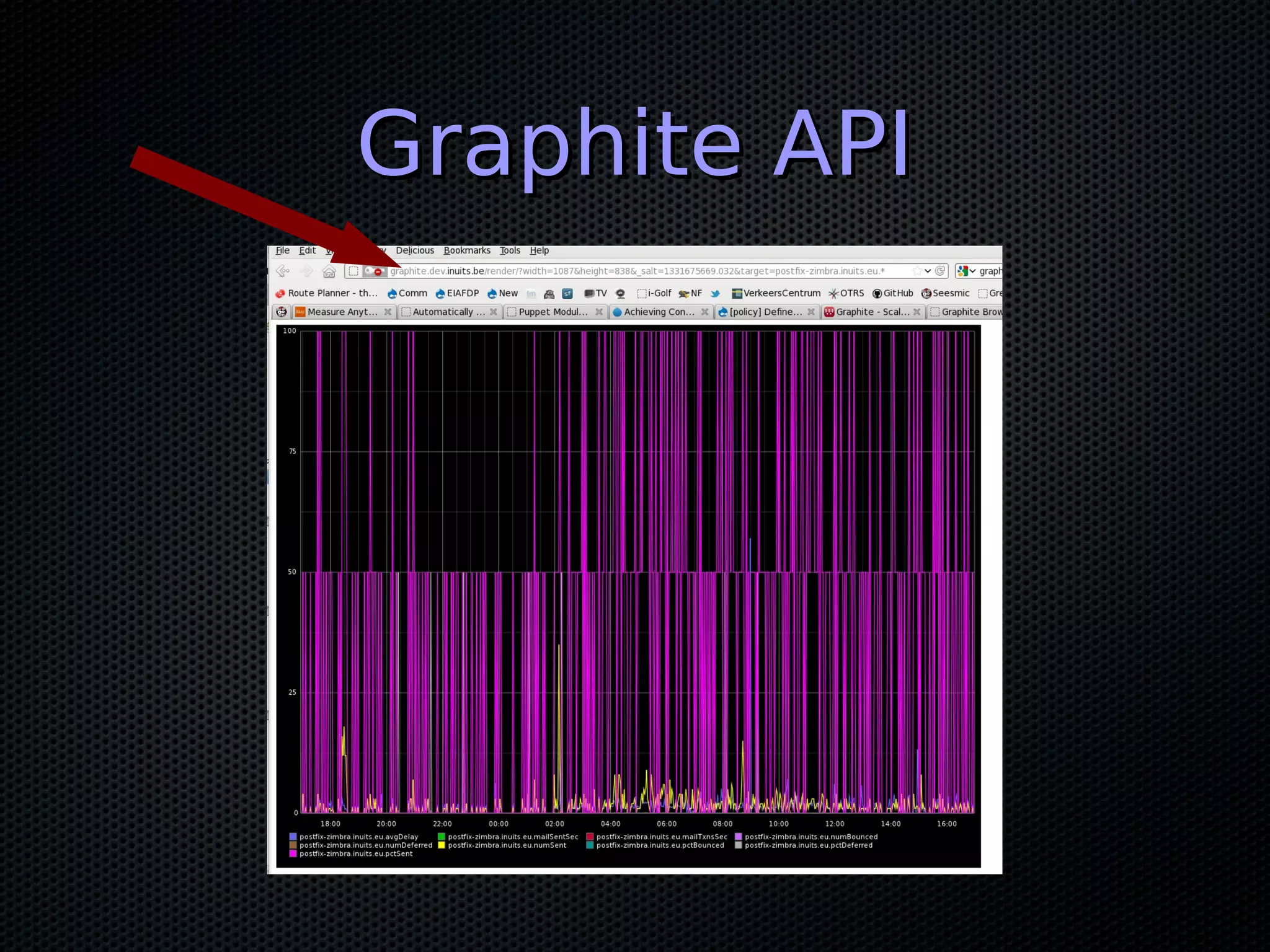
Task: Click the '02:00' time axis label
Action: tap(554, 824)
